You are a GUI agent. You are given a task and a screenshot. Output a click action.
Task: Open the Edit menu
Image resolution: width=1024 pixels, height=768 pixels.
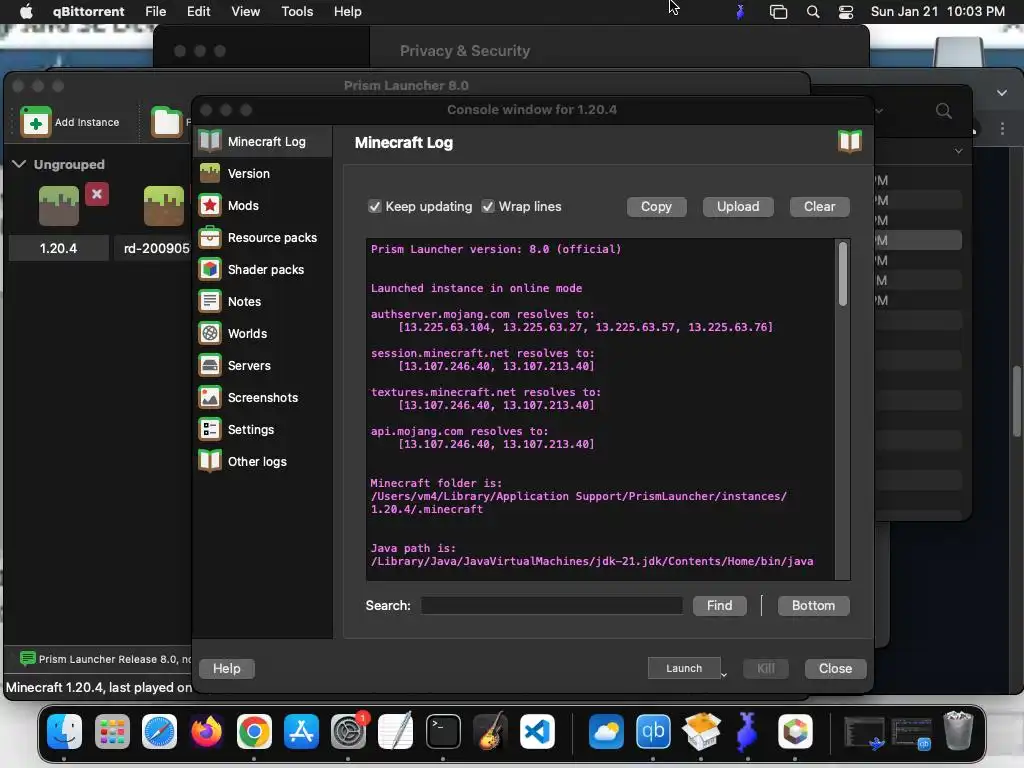tap(199, 12)
